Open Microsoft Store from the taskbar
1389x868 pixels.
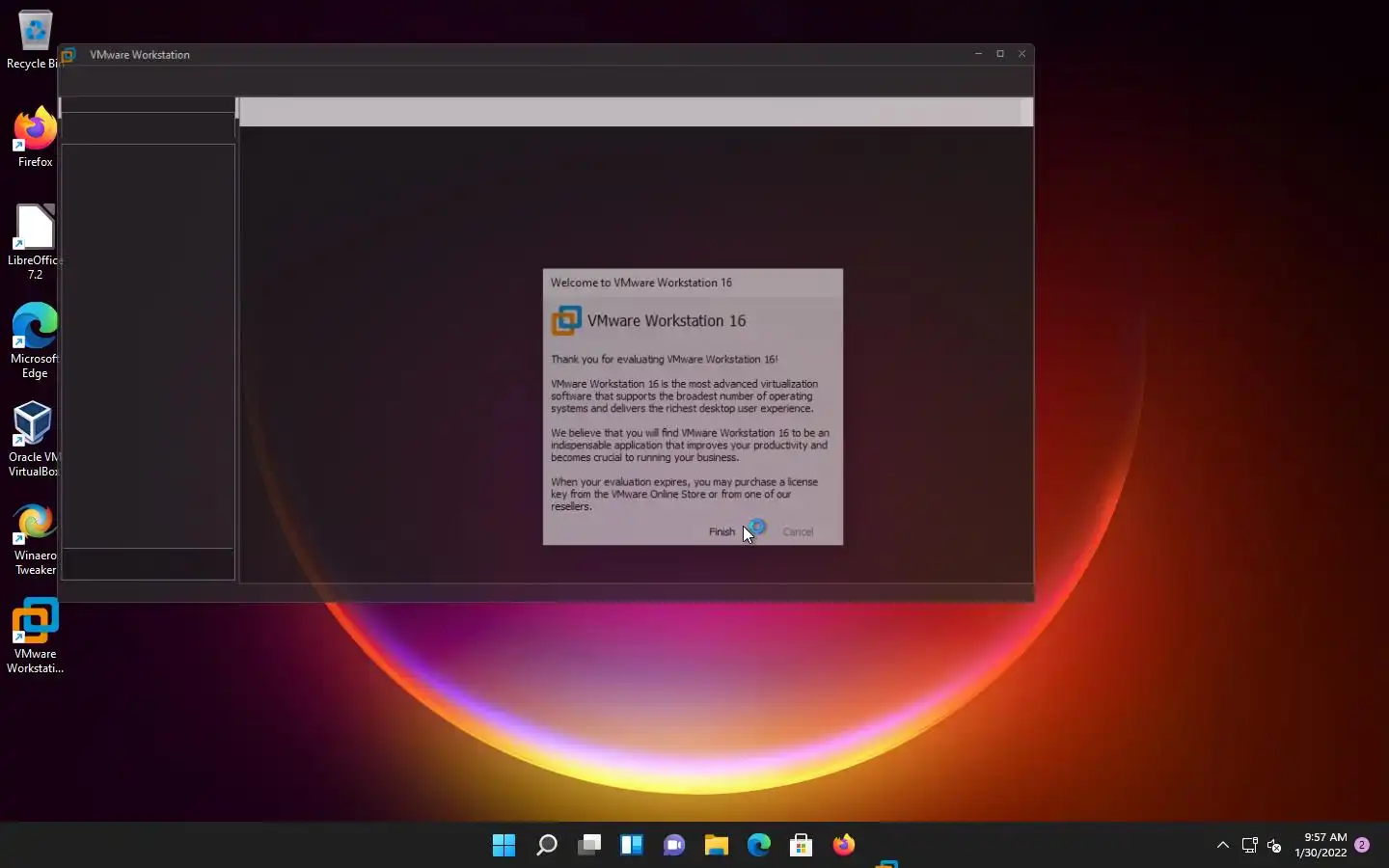pyautogui.click(x=801, y=846)
